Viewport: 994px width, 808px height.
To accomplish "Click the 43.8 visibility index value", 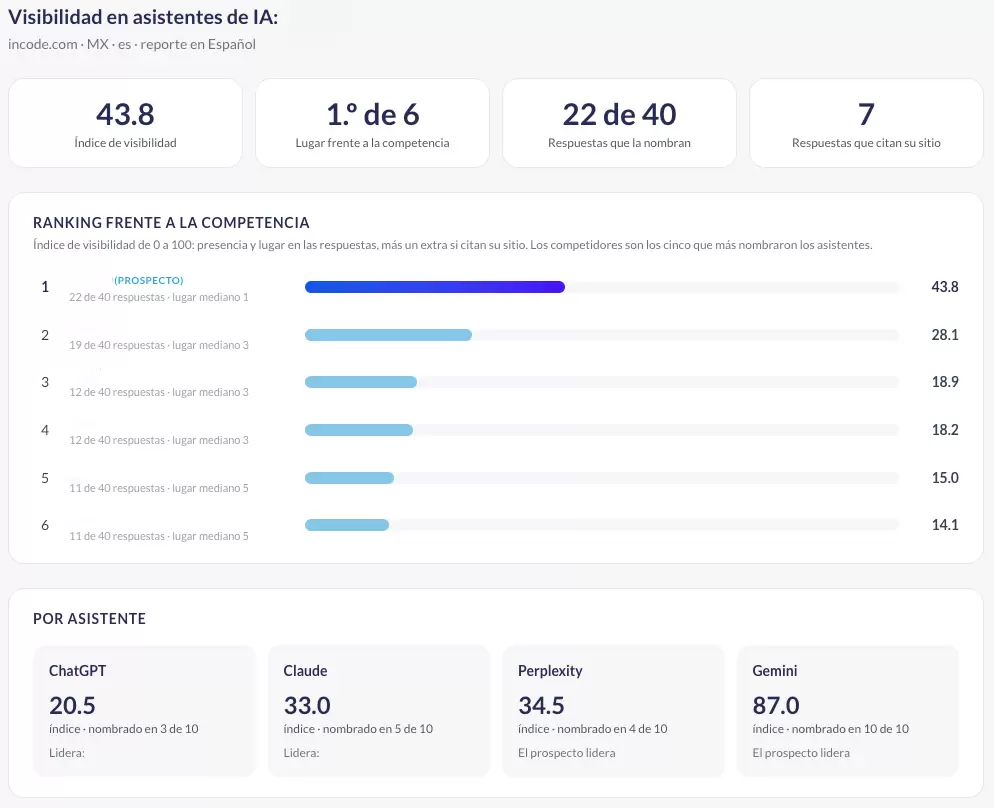I will [125, 115].
